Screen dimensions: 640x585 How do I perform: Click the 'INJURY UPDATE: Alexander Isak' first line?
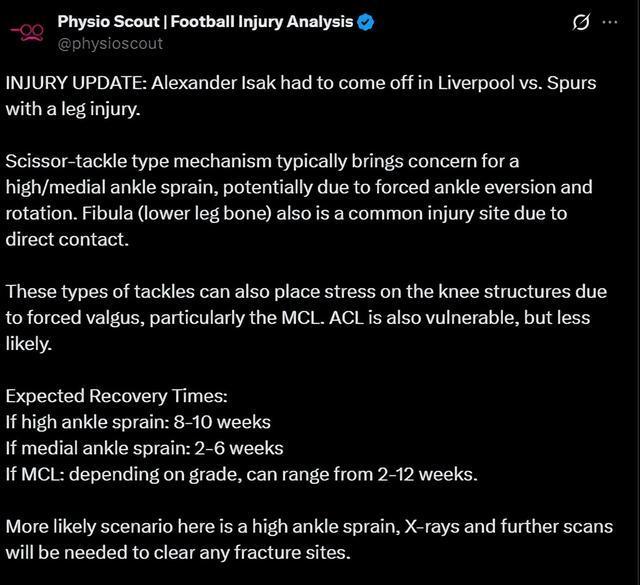[300, 83]
